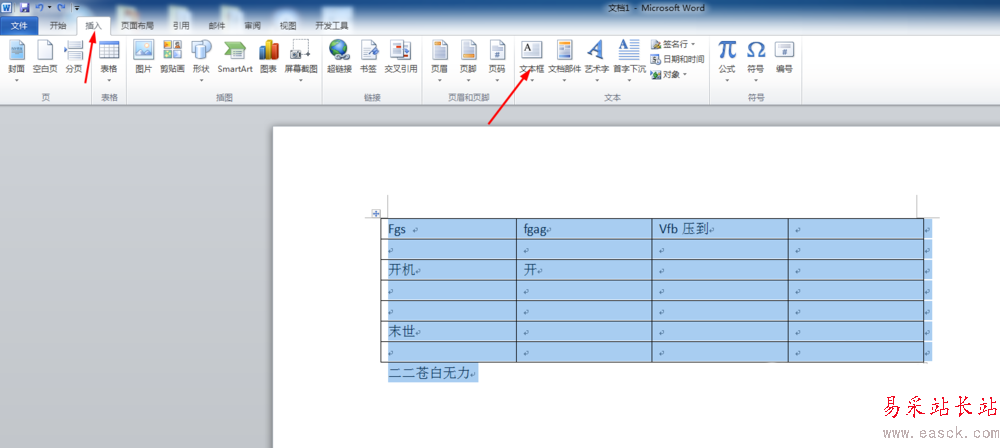Insert a cross-reference (交叉引用)

401,56
